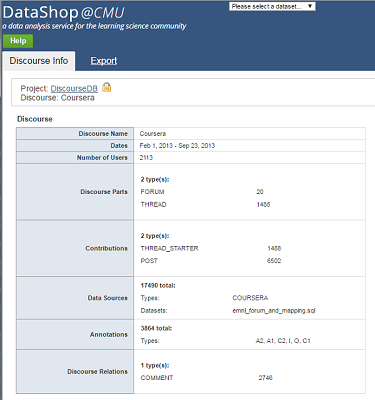Click the 'Discourse: Coursera' text
375x400 pixels.
tap(57, 98)
